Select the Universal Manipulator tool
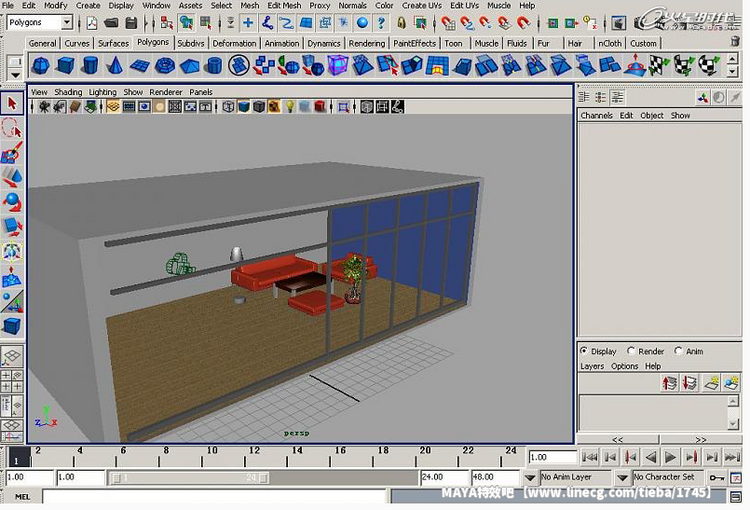This screenshot has height=510, width=750. tap(12, 252)
